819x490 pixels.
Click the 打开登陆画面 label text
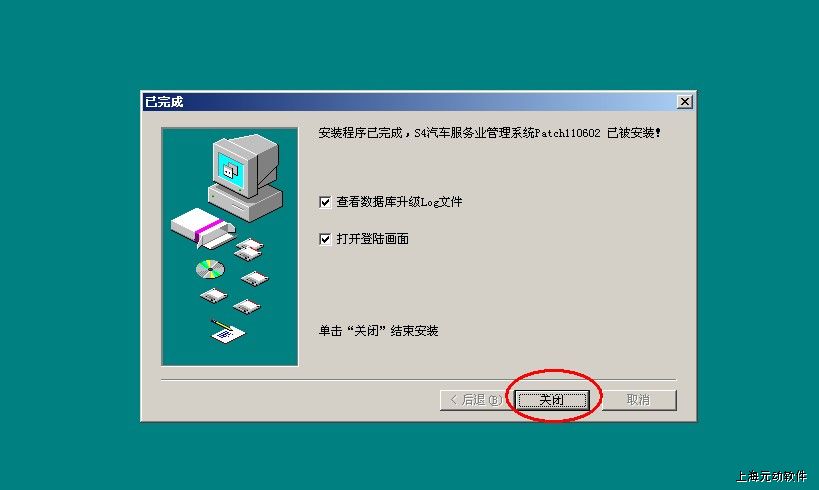tap(372, 239)
